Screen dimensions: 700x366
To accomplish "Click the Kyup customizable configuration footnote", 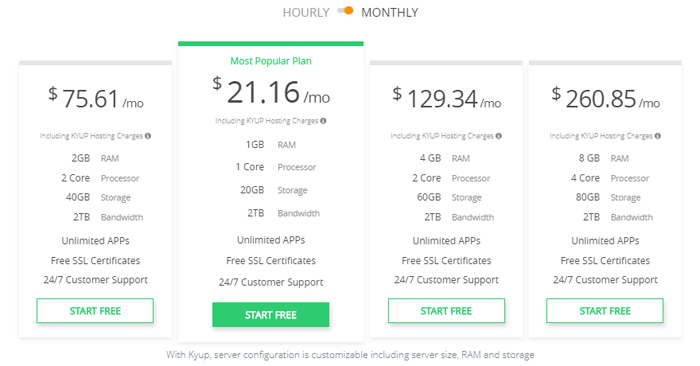I will point(350,355).
